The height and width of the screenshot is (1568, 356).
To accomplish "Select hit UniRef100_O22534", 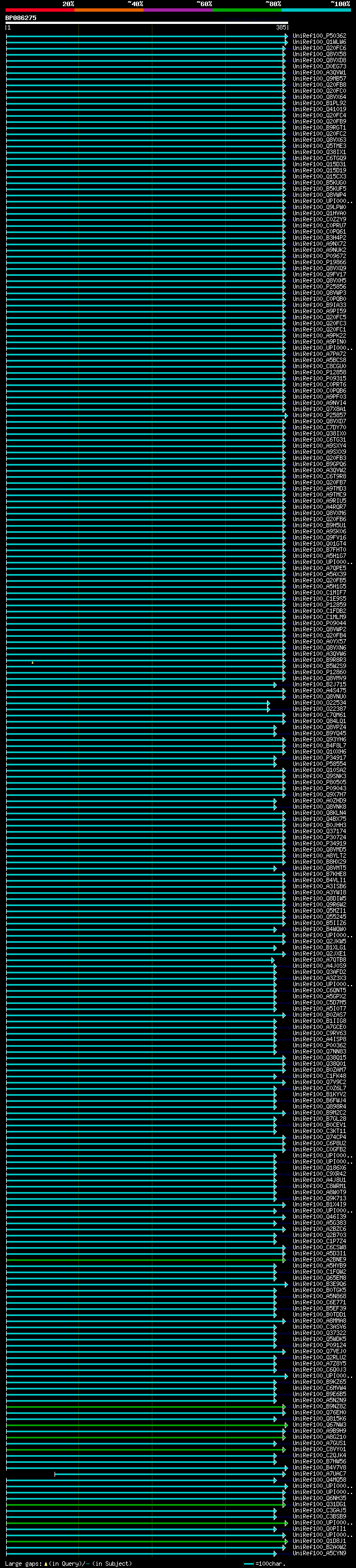I will point(319,703).
